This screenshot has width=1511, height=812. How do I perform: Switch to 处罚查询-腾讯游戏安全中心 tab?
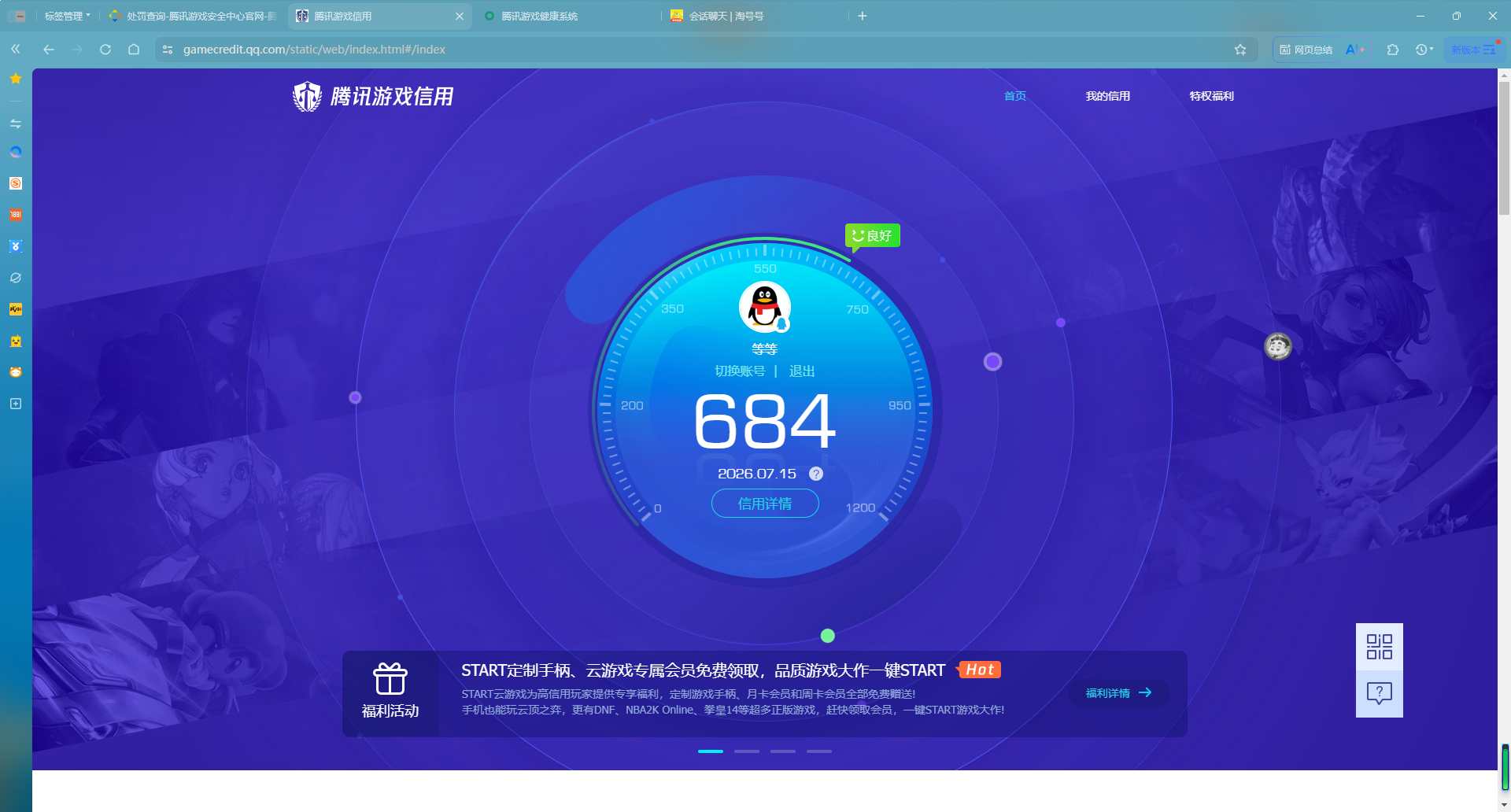(x=193, y=16)
